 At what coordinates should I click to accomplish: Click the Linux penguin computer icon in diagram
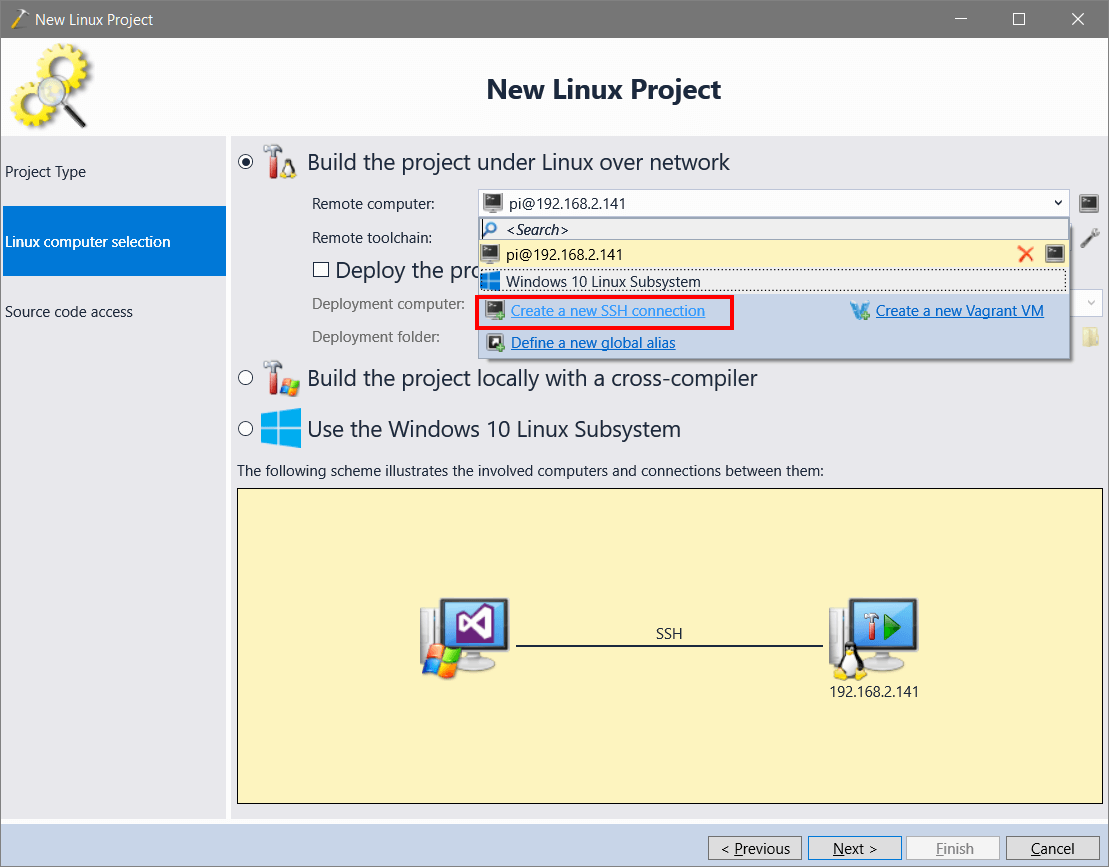(x=873, y=639)
